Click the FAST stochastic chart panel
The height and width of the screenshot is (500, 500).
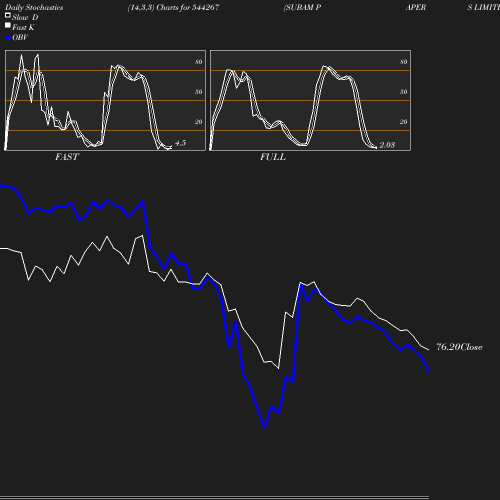pos(105,100)
